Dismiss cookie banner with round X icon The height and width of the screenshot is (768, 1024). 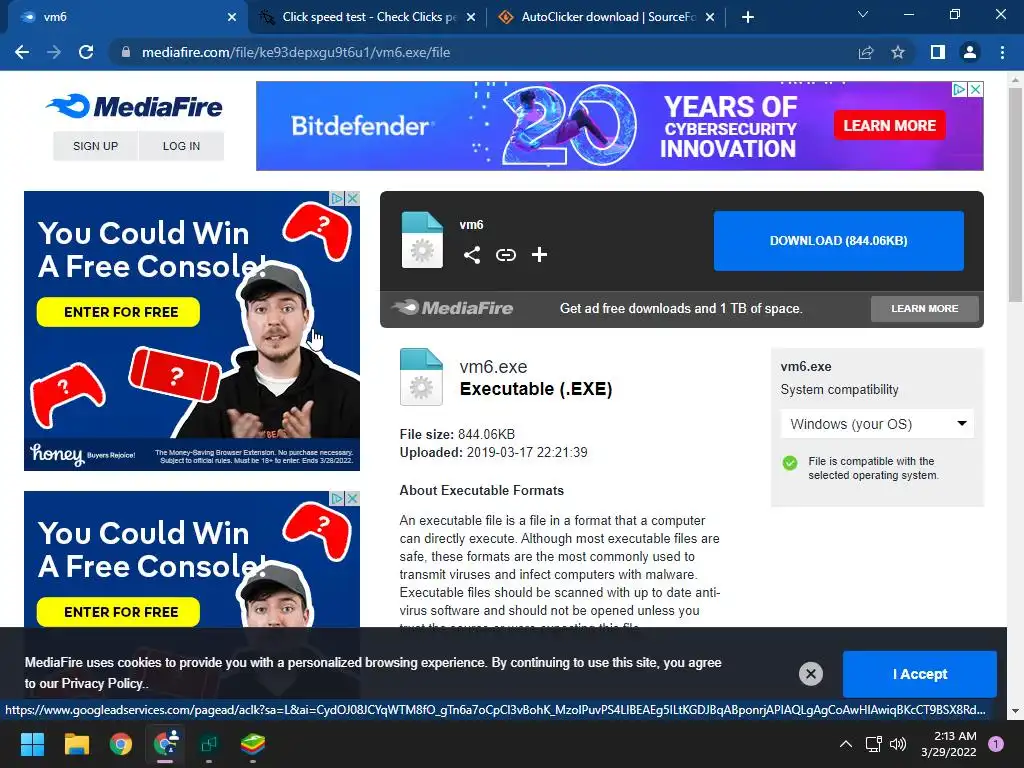810,674
